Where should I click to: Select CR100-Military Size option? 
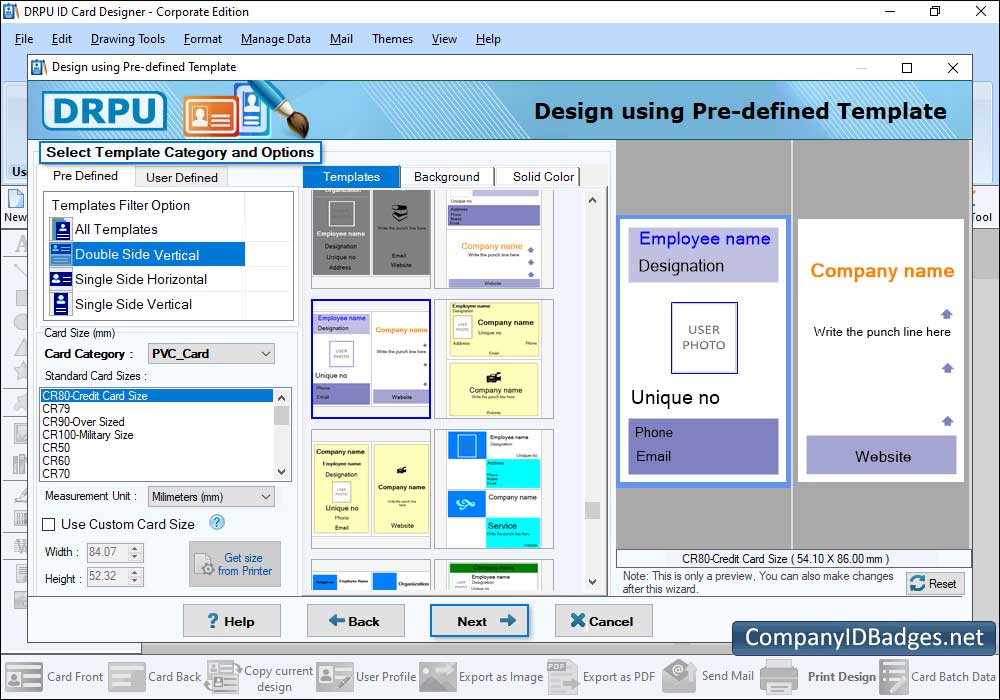157,435
